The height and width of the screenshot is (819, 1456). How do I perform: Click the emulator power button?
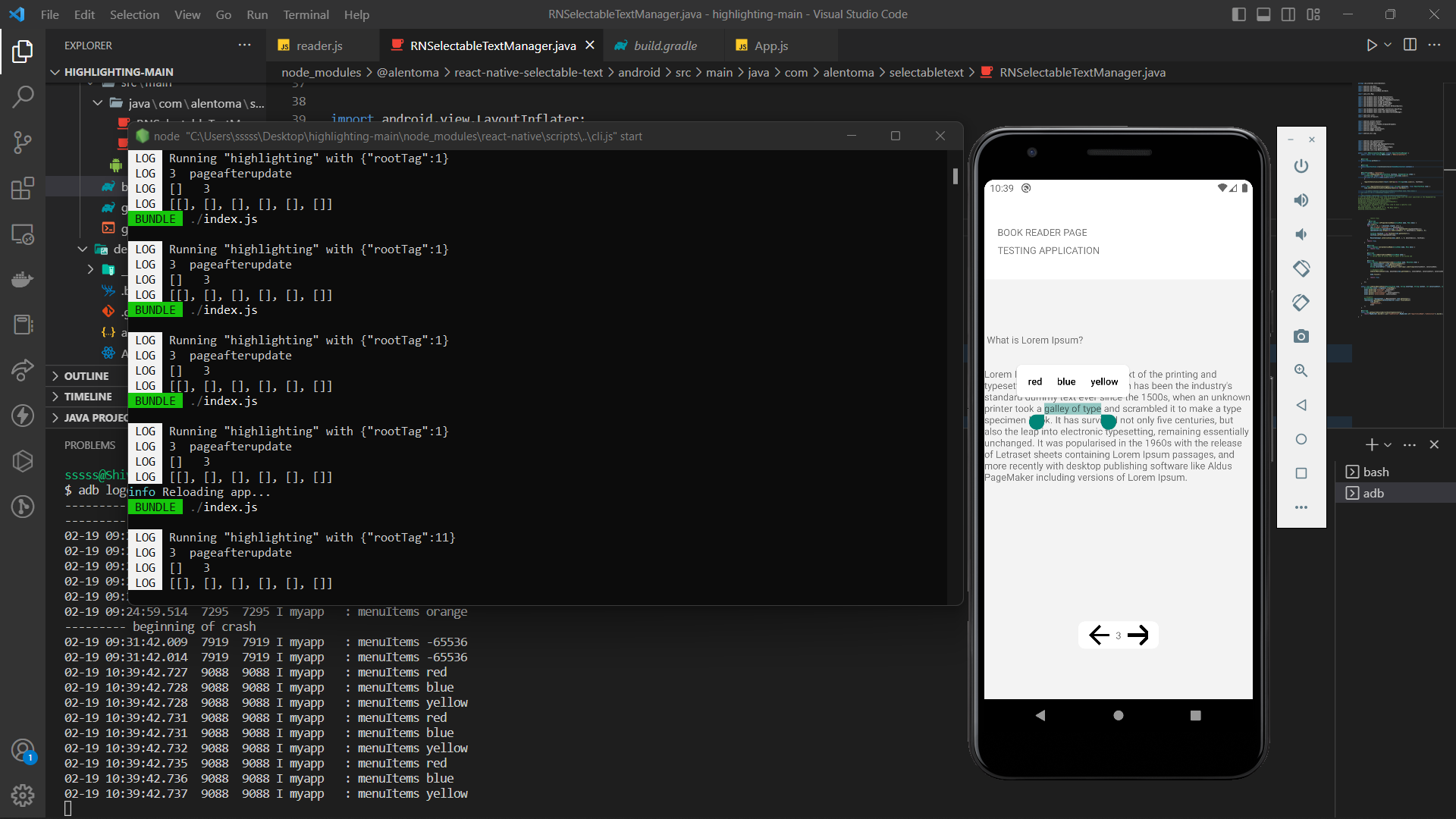[x=1301, y=166]
